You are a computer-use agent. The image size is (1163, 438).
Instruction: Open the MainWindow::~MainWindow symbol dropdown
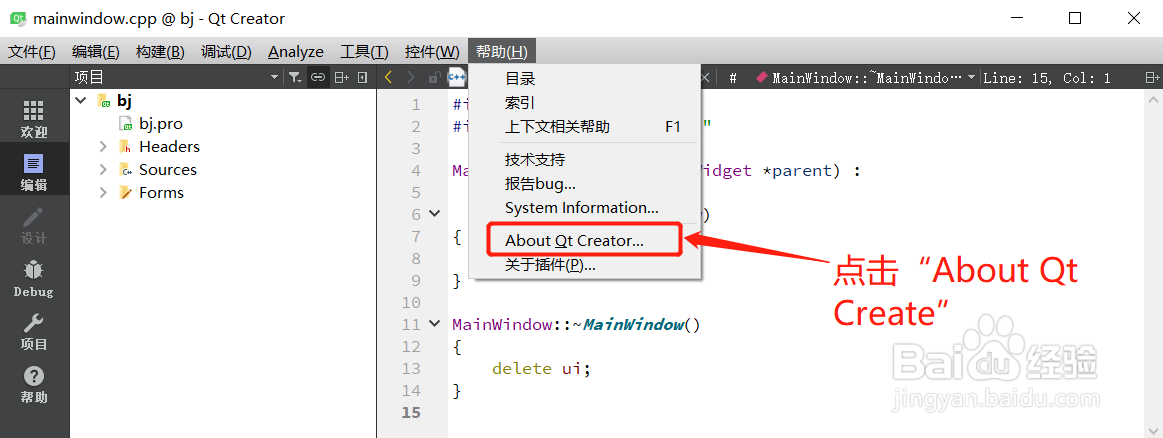click(865, 77)
